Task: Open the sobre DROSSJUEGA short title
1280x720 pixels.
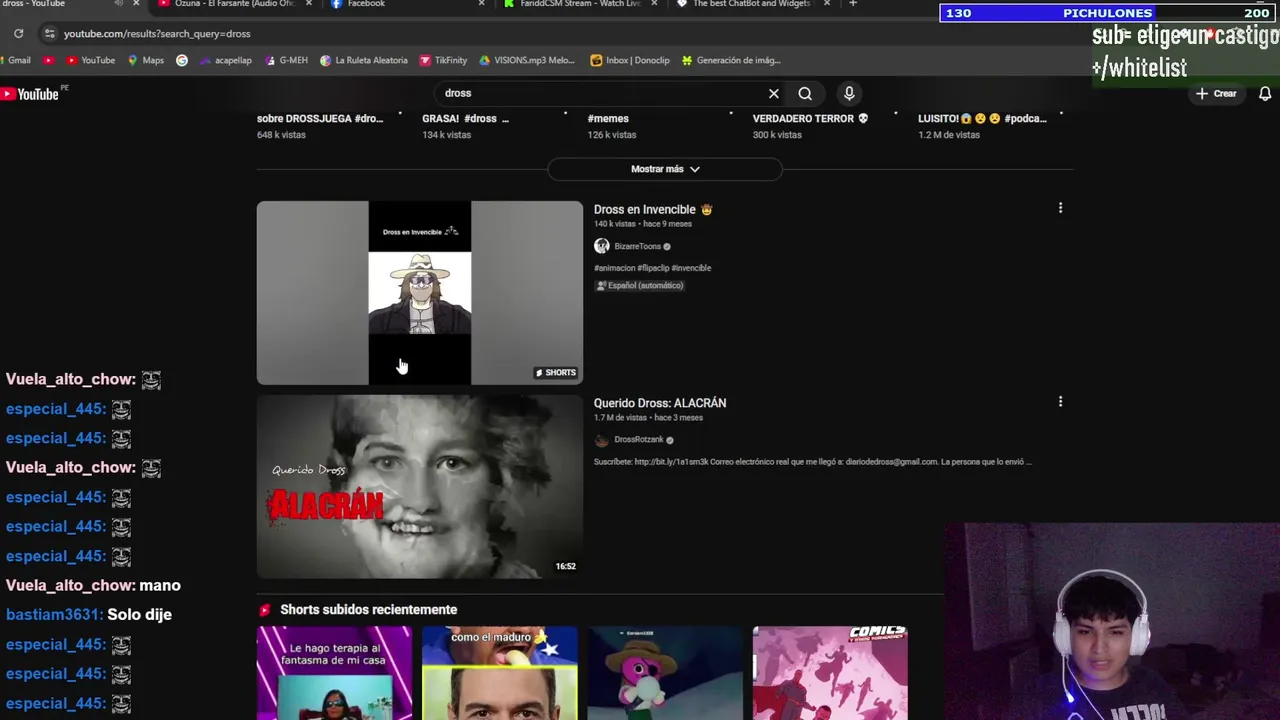Action: (x=320, y=119)
